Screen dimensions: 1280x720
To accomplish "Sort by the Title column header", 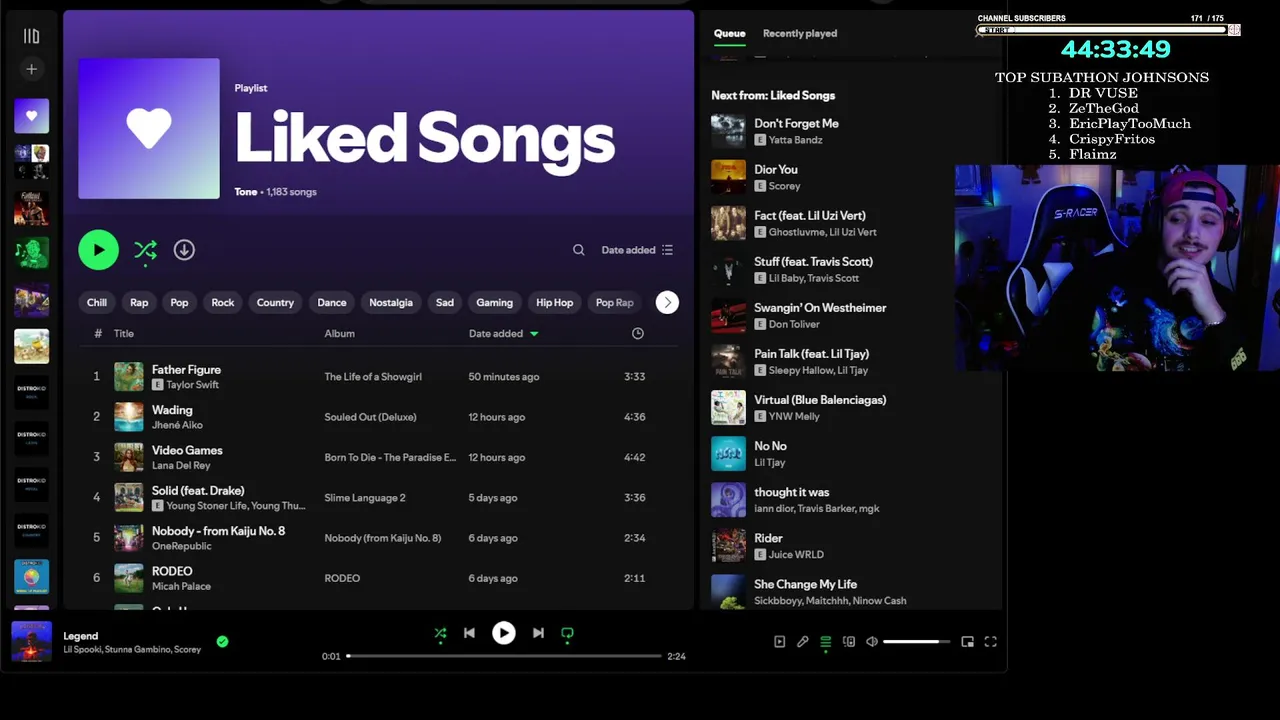I will click(124, 333).
